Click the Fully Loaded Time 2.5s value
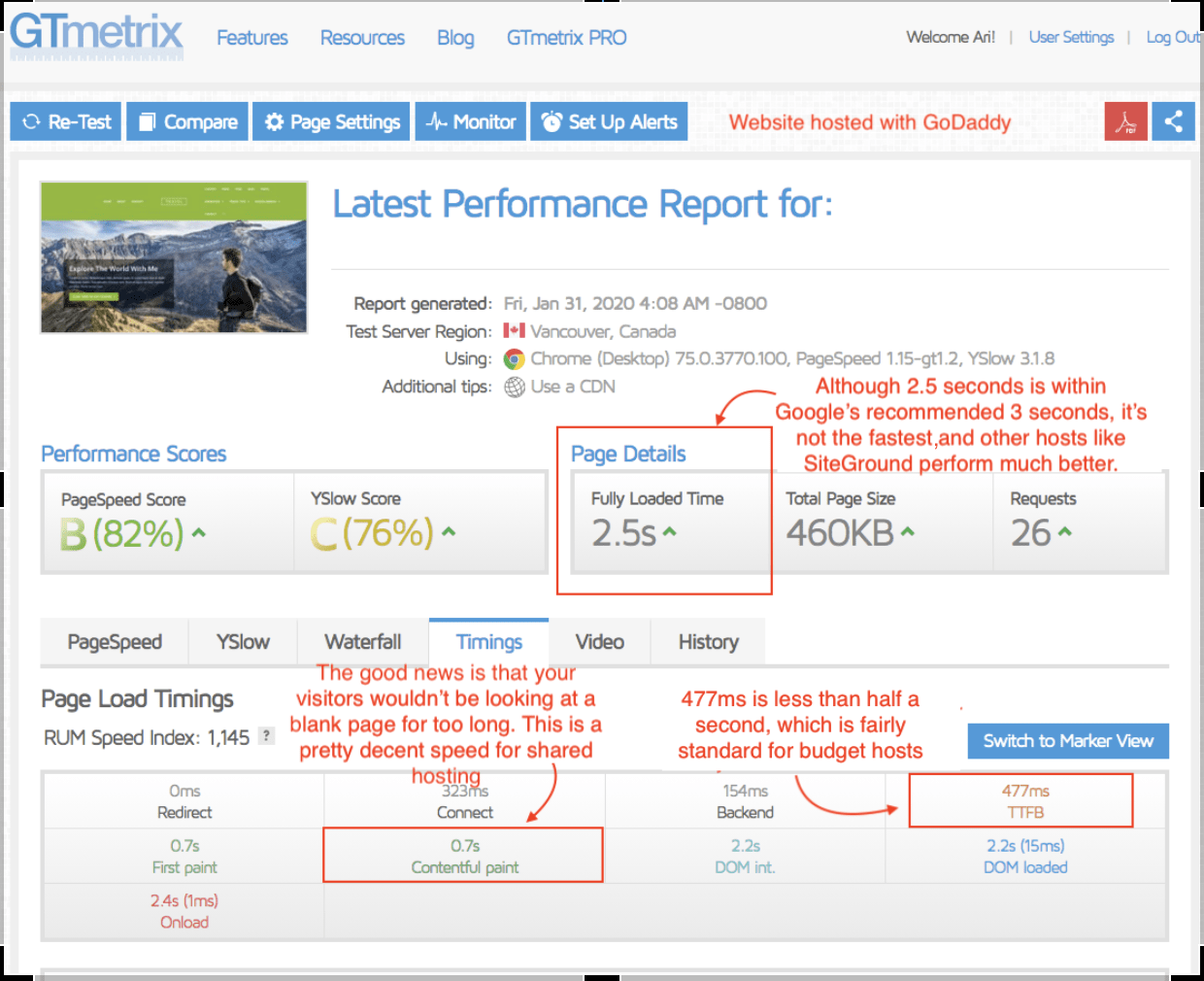1204x981 pixels. [624, 532]
